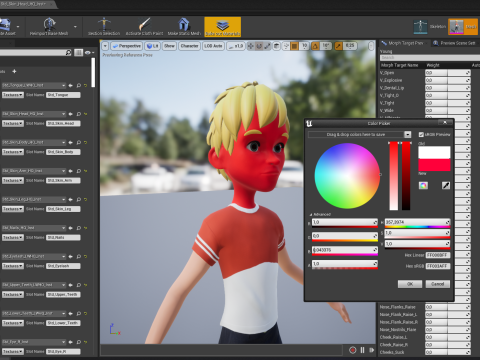The width and height of the screenshot is (480, 360).
Task: Open Textures dropdown under Std_Skin_Leg material
Action: click(x=13, y=209)
